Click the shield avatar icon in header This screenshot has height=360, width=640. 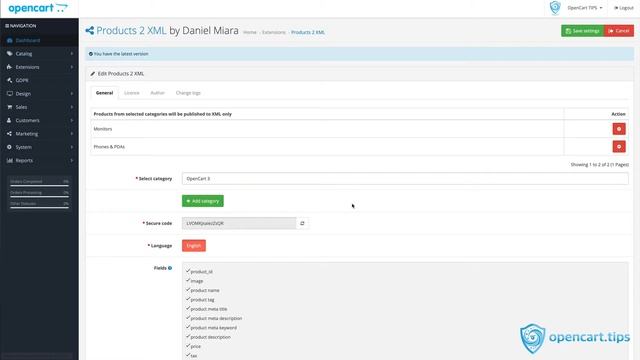(x=555, y=8)
